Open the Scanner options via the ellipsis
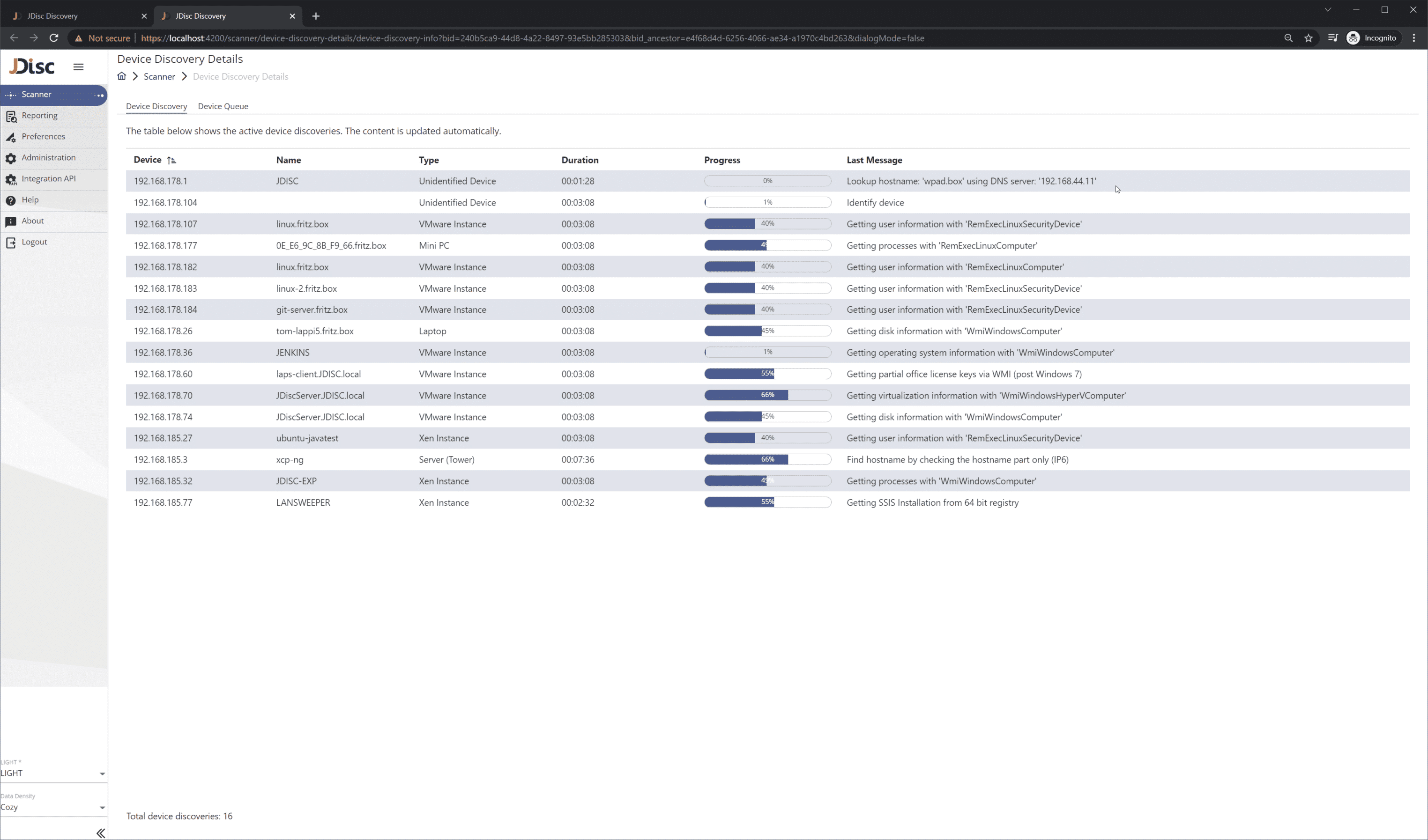Image resolution: width=1428 pixels, height=840 pixels. pos(100,95)
